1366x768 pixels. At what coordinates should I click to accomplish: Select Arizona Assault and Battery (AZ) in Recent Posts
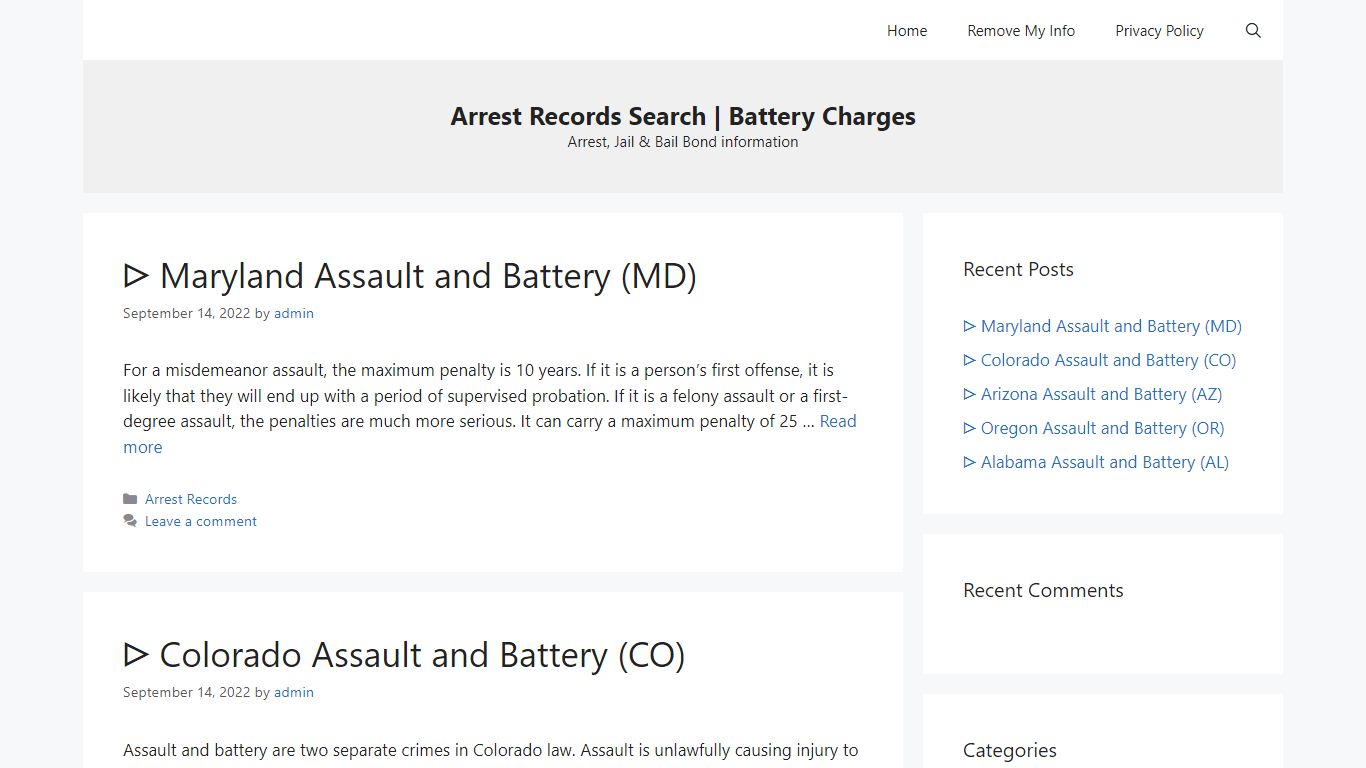pos(1092,394)
